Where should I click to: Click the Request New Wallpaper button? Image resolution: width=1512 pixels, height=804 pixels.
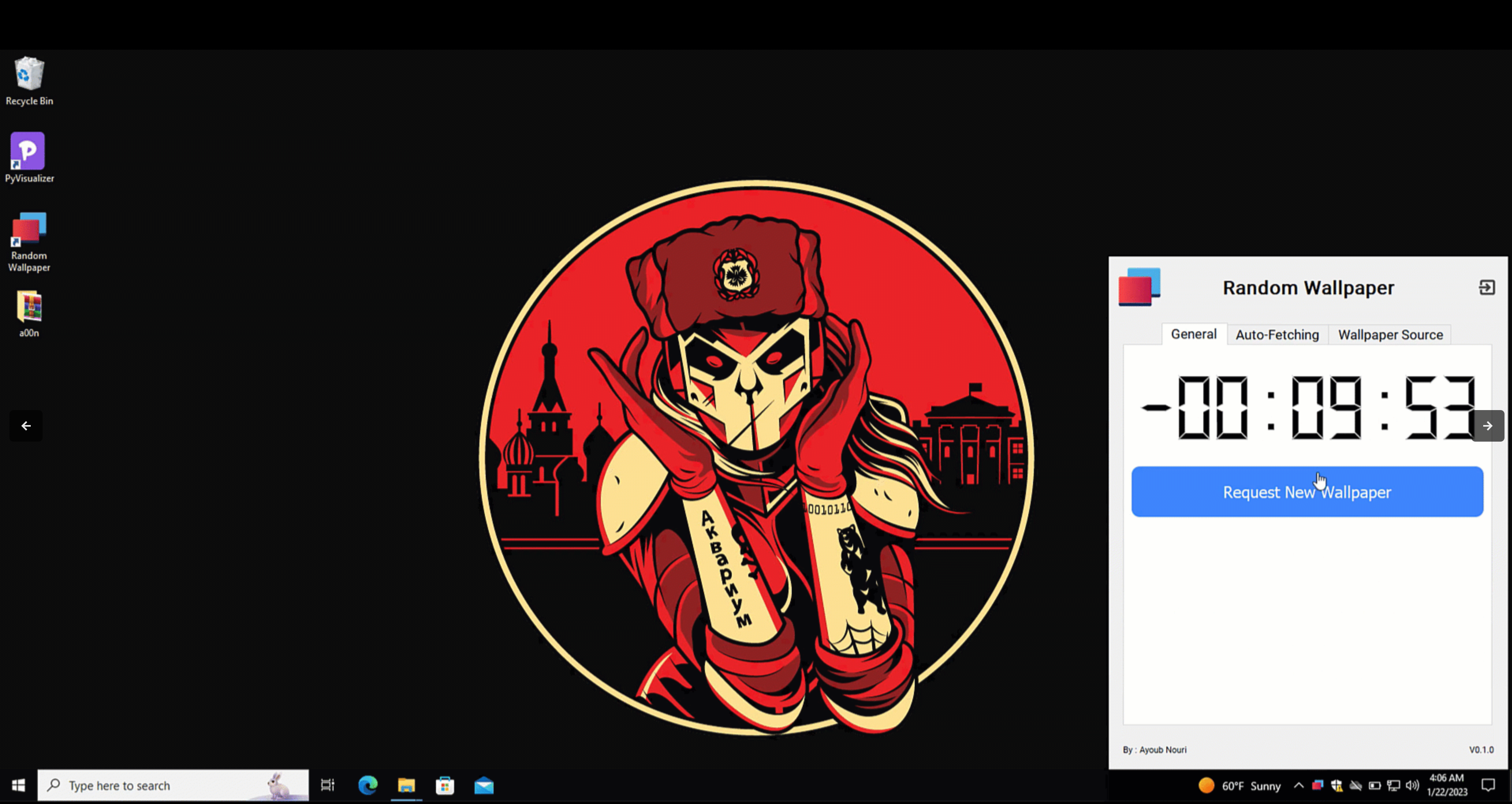click(1307, 492)
